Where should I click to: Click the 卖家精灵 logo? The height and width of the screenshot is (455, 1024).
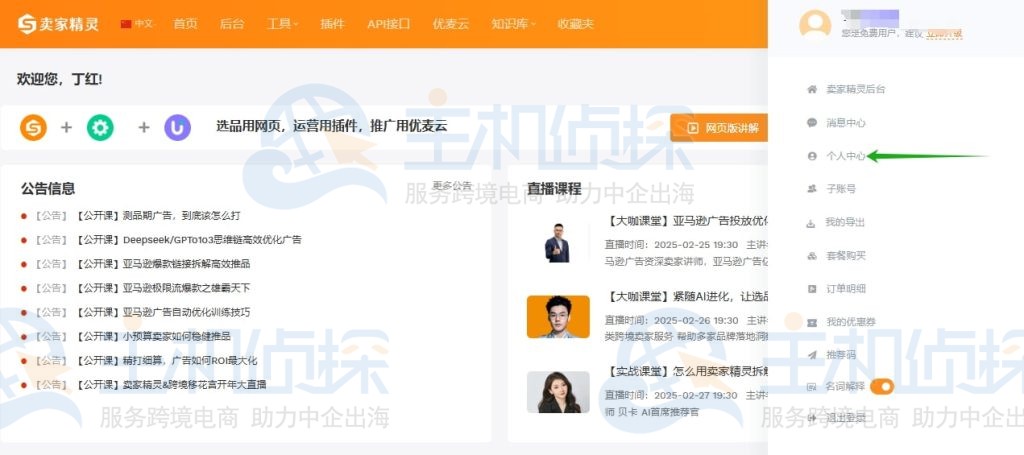(x=58, y=24)
